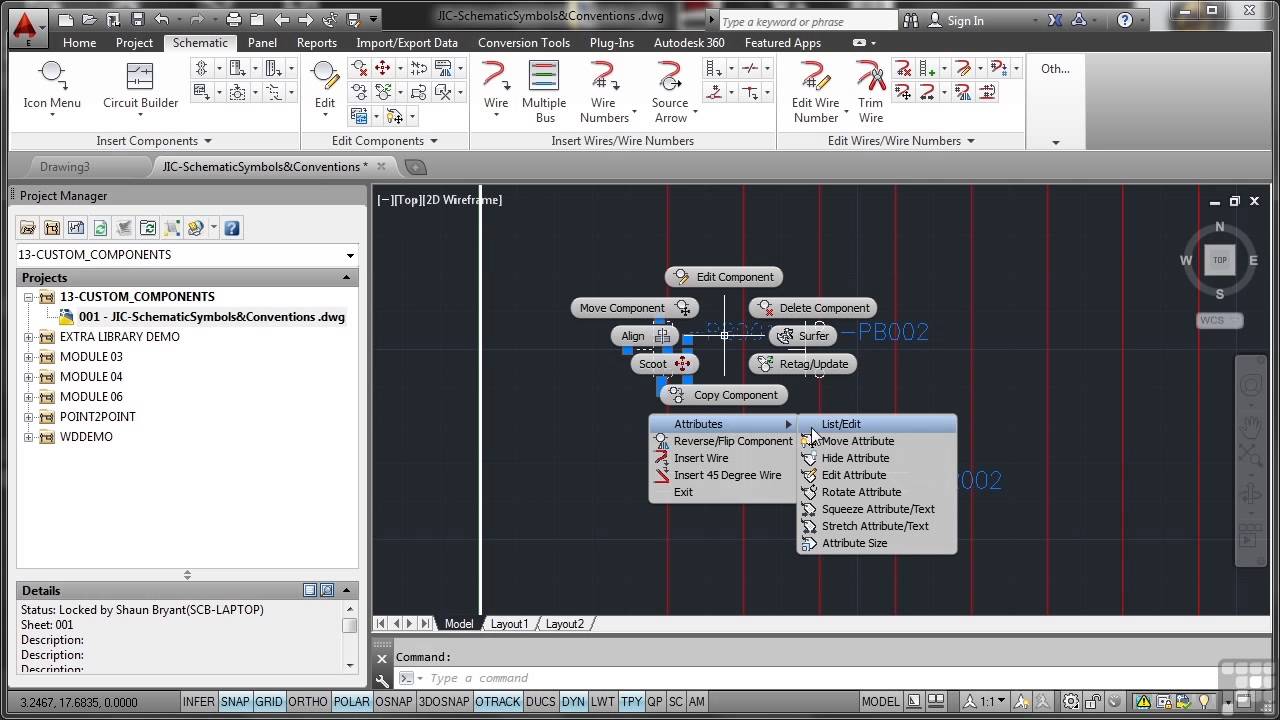Choose Reverse/Flip Component in the context menu
Viewport: 1280px width, 720px height.
722,441
